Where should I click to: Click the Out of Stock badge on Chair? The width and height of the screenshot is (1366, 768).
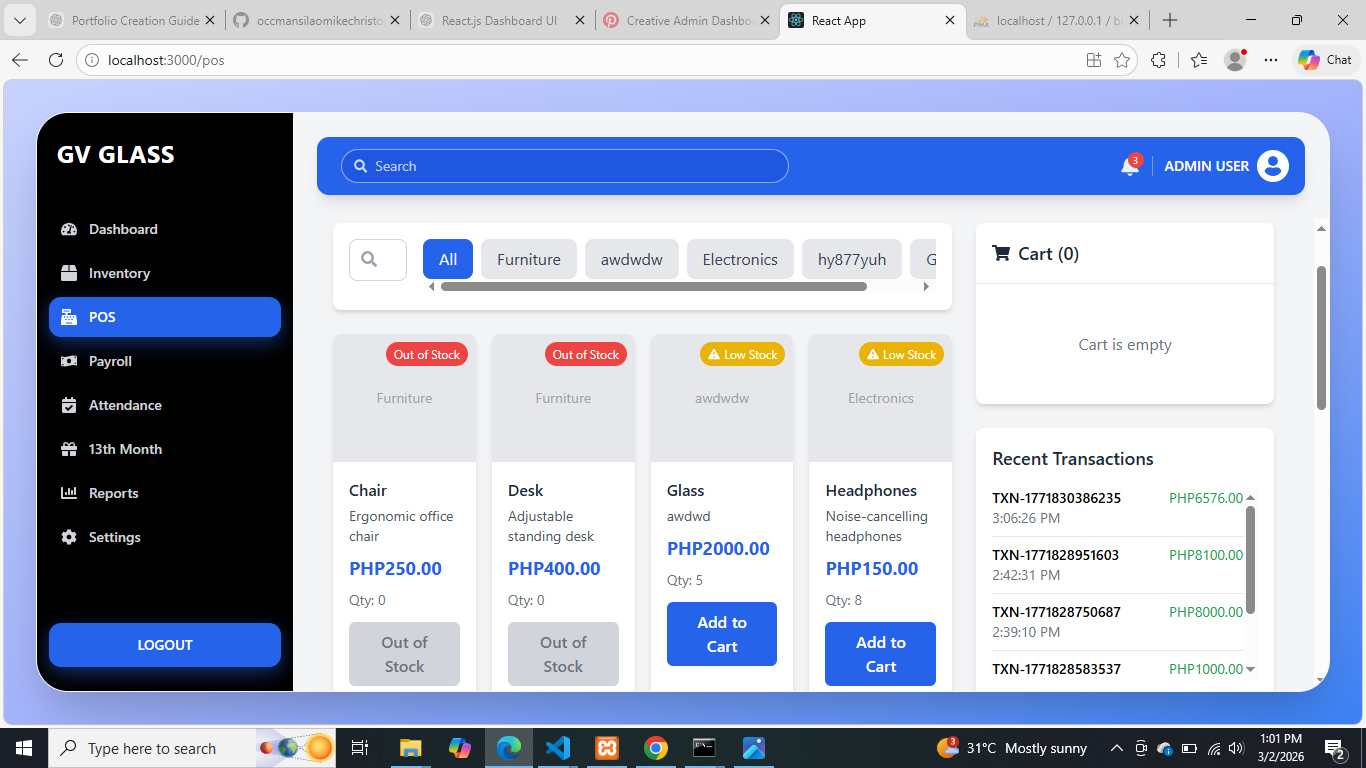[427, 354]
